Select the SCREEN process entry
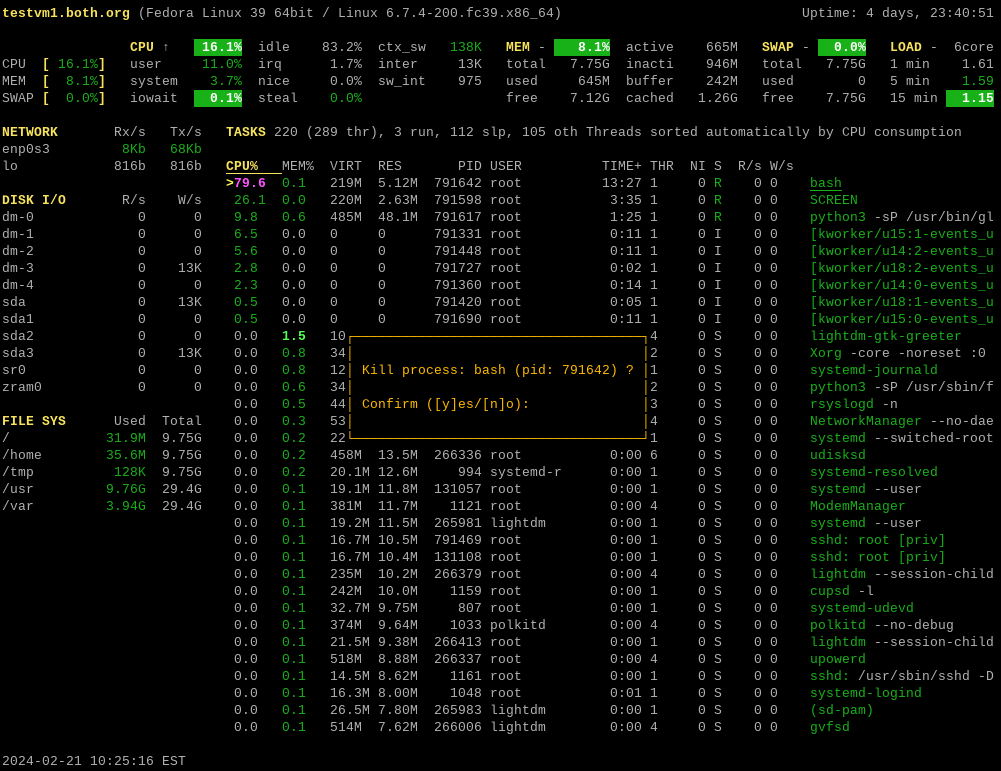The height and width of the screenshot is (771, 1001). click(833, 200)
